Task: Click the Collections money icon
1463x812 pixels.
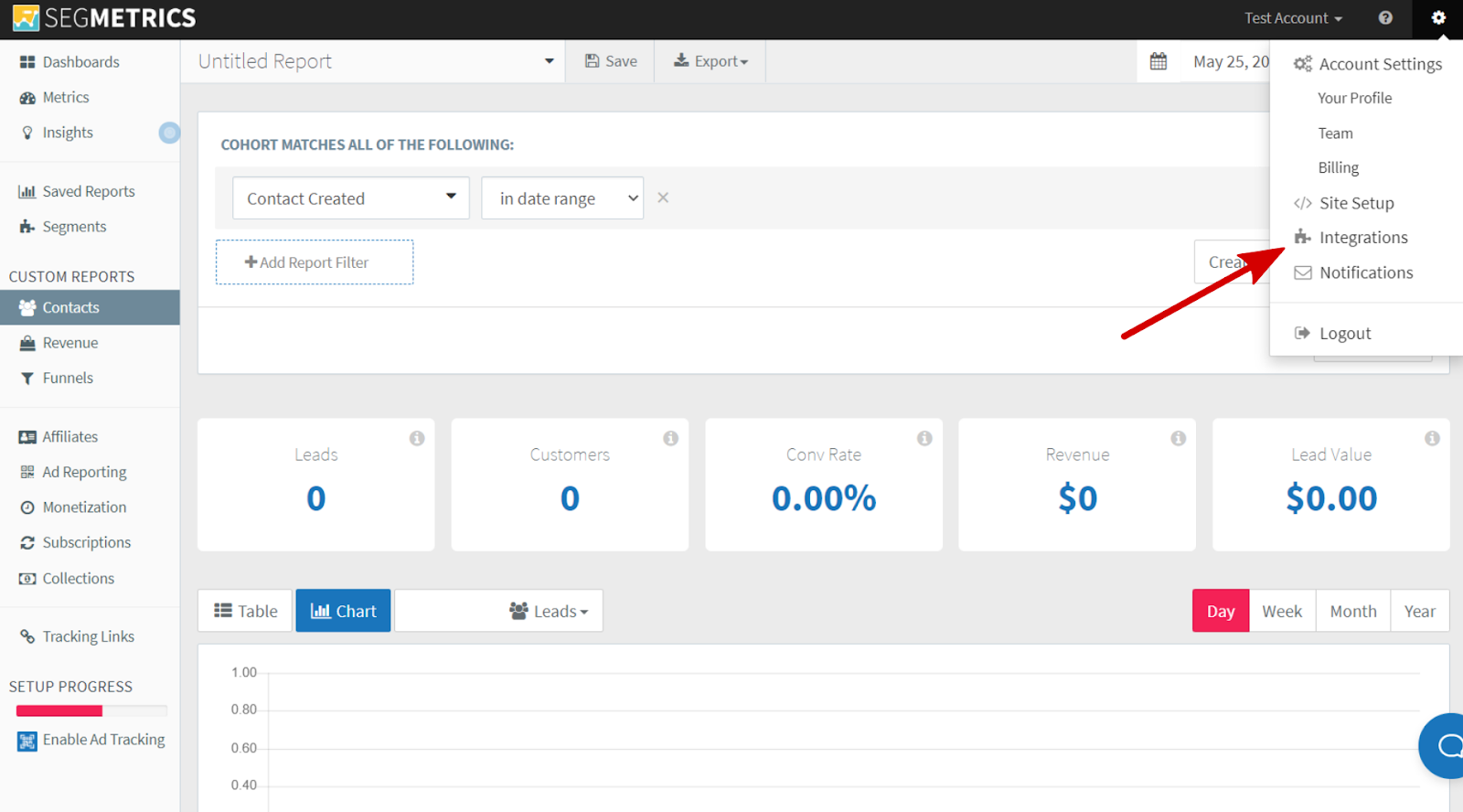Action: (x=27, y=579)
